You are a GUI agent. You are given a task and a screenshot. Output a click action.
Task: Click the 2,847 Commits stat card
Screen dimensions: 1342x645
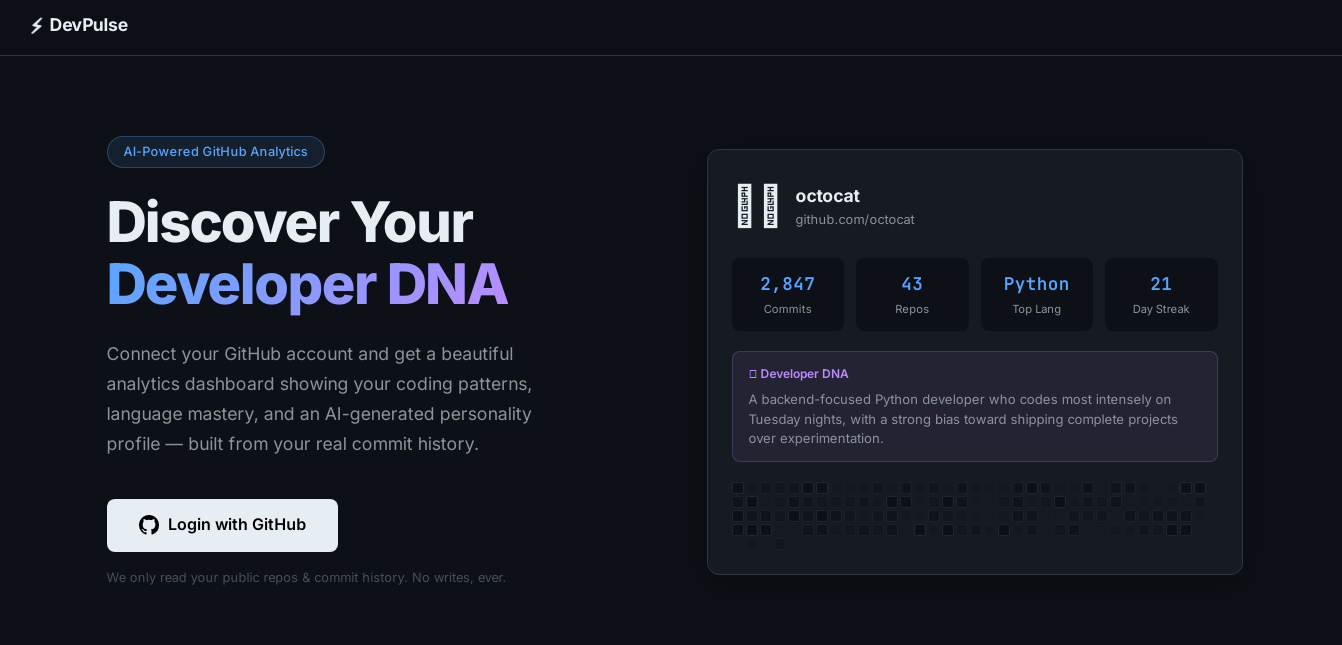coord(787,294)
